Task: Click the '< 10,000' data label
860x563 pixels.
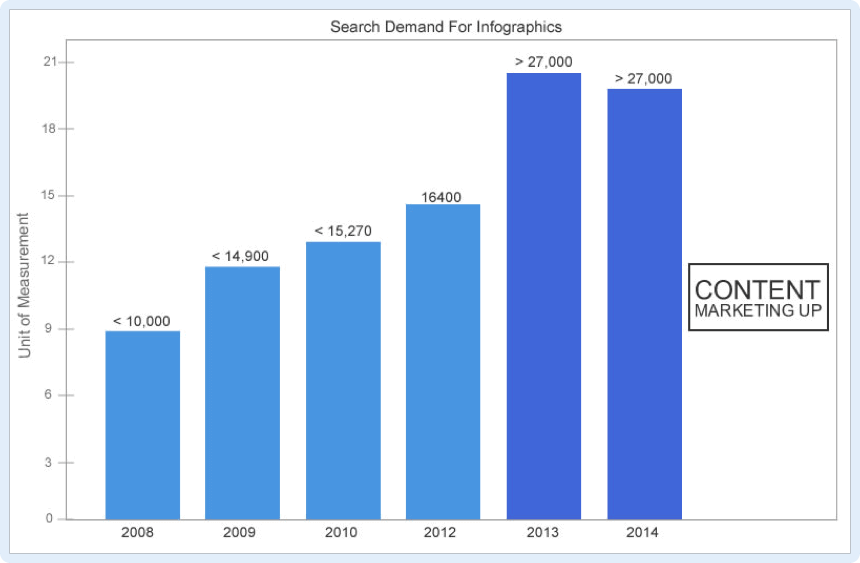Action: 142,321
